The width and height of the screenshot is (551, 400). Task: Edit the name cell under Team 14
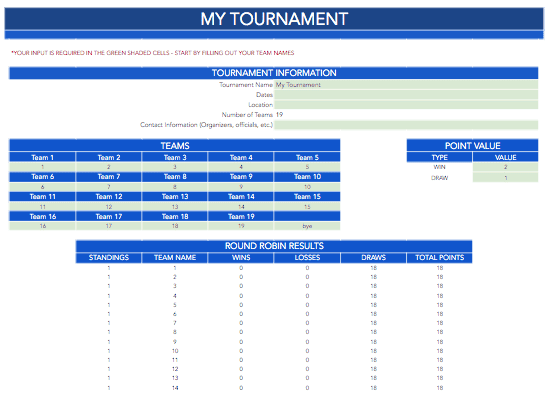click(241, 207)
